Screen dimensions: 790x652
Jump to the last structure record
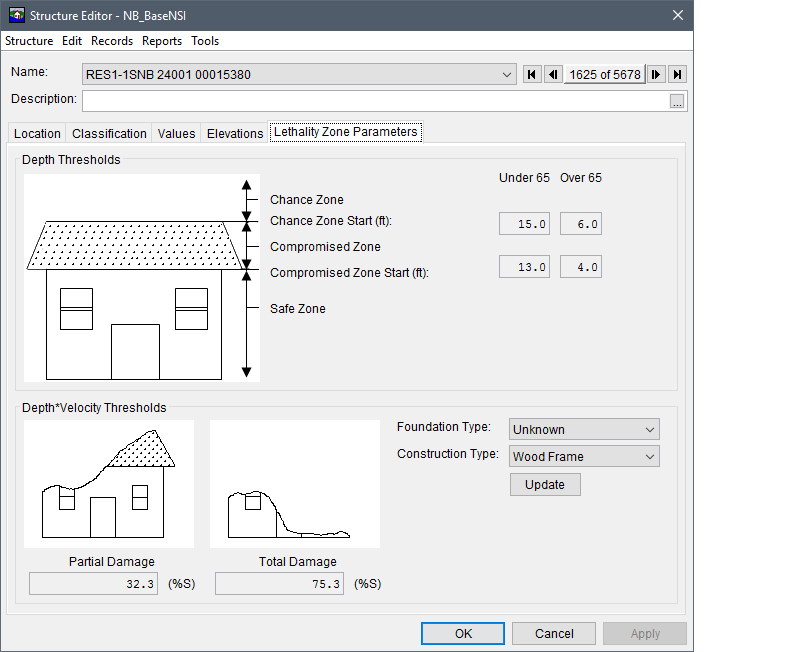pos(678,75)
